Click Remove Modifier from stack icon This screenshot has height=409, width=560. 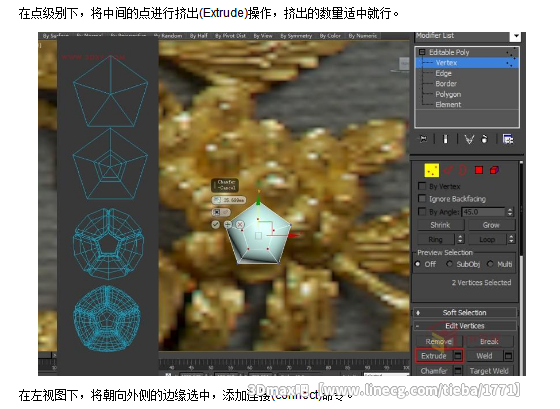485,139
